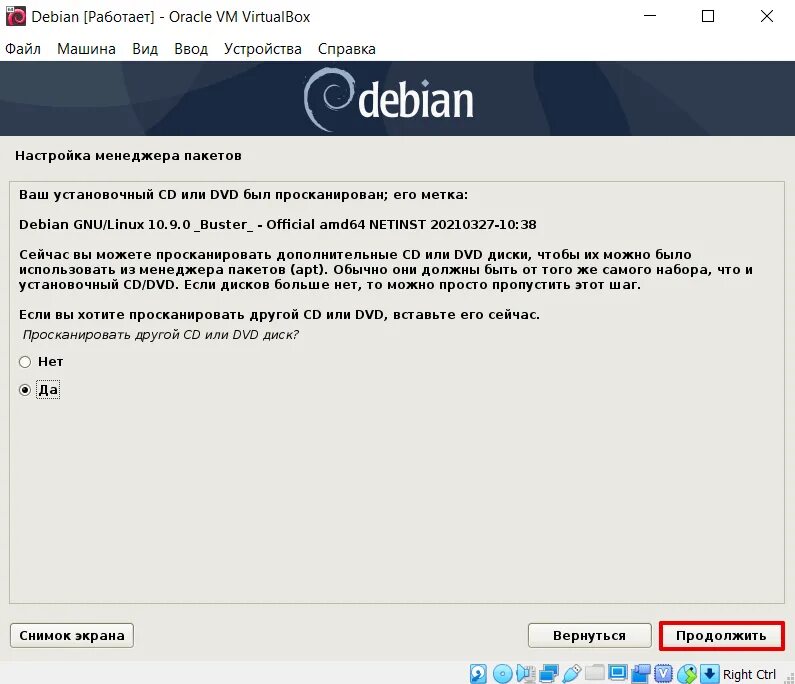This screenshot has width=795, height=684.
Task: Click the network adapters status icon
Action: point(549,674)
